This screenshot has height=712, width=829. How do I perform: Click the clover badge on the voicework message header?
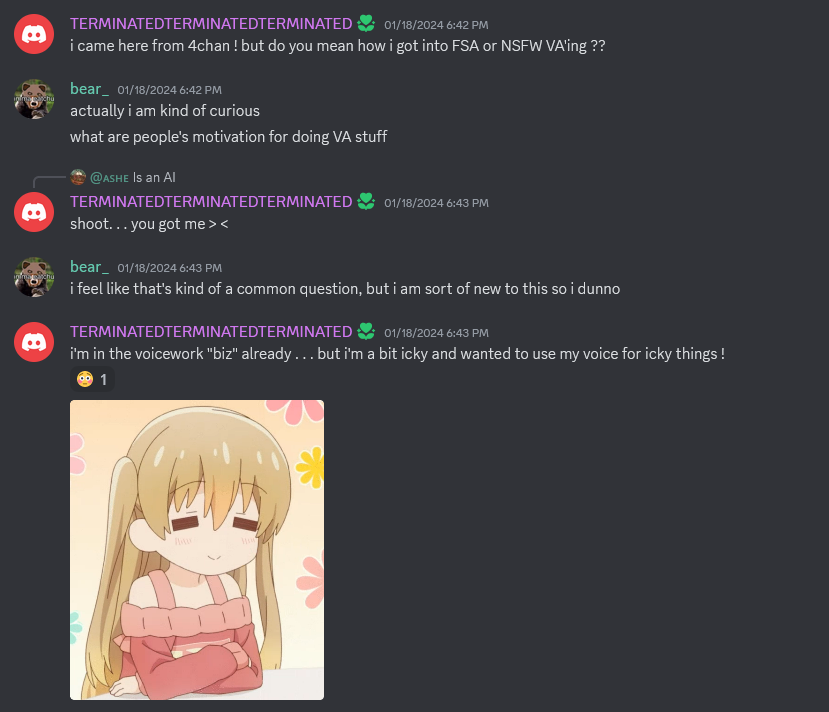coord(366,331)
